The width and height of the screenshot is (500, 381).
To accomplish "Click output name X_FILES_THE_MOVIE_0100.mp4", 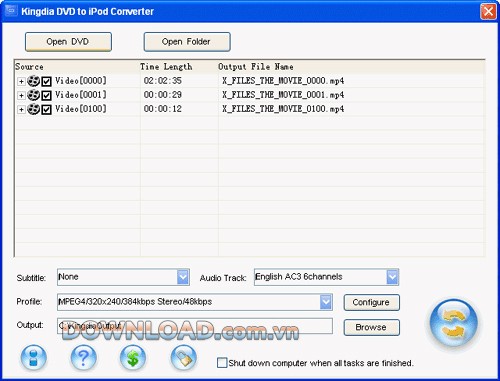I will click(x=283, y=109).
